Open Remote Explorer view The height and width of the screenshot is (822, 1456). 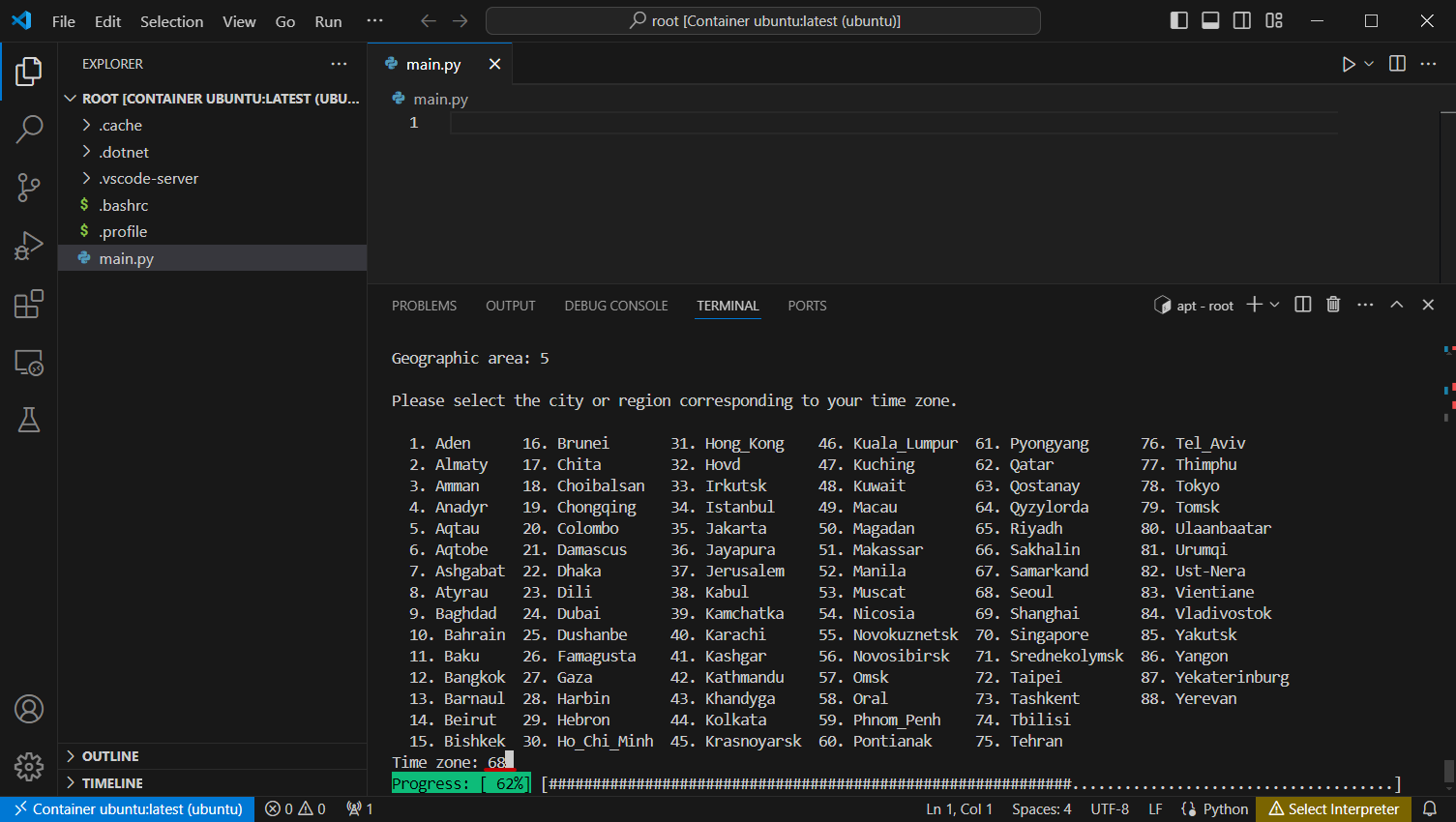(29, 363)
